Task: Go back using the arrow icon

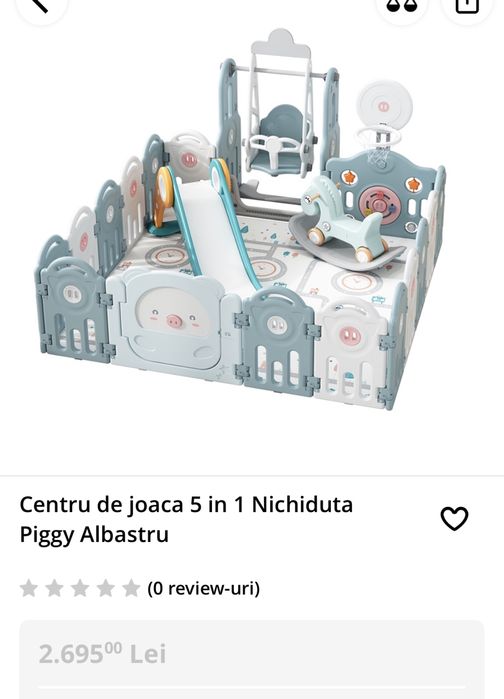Action: [x=41, y=6]
